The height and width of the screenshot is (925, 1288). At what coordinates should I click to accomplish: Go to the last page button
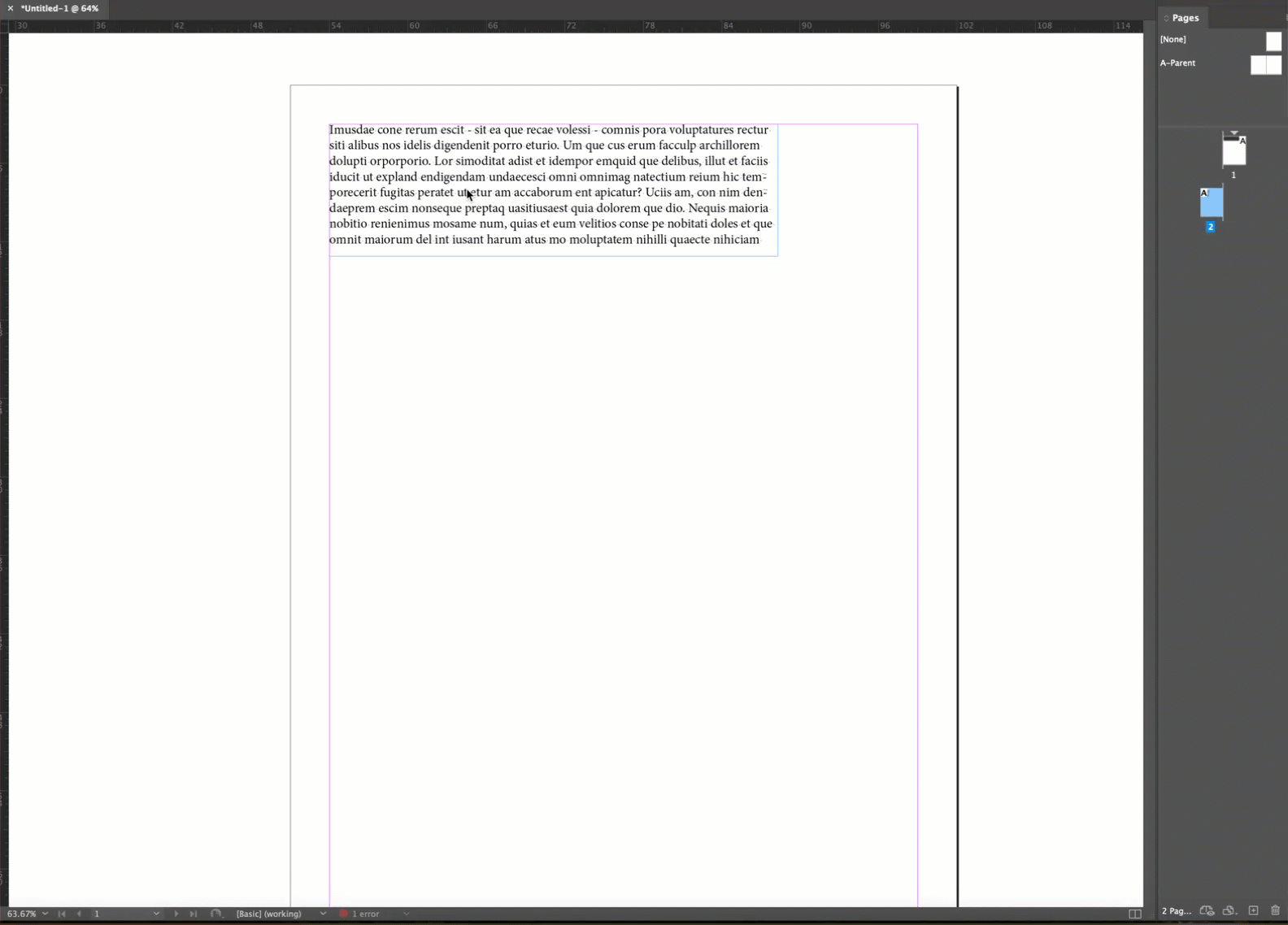point(194,914)
